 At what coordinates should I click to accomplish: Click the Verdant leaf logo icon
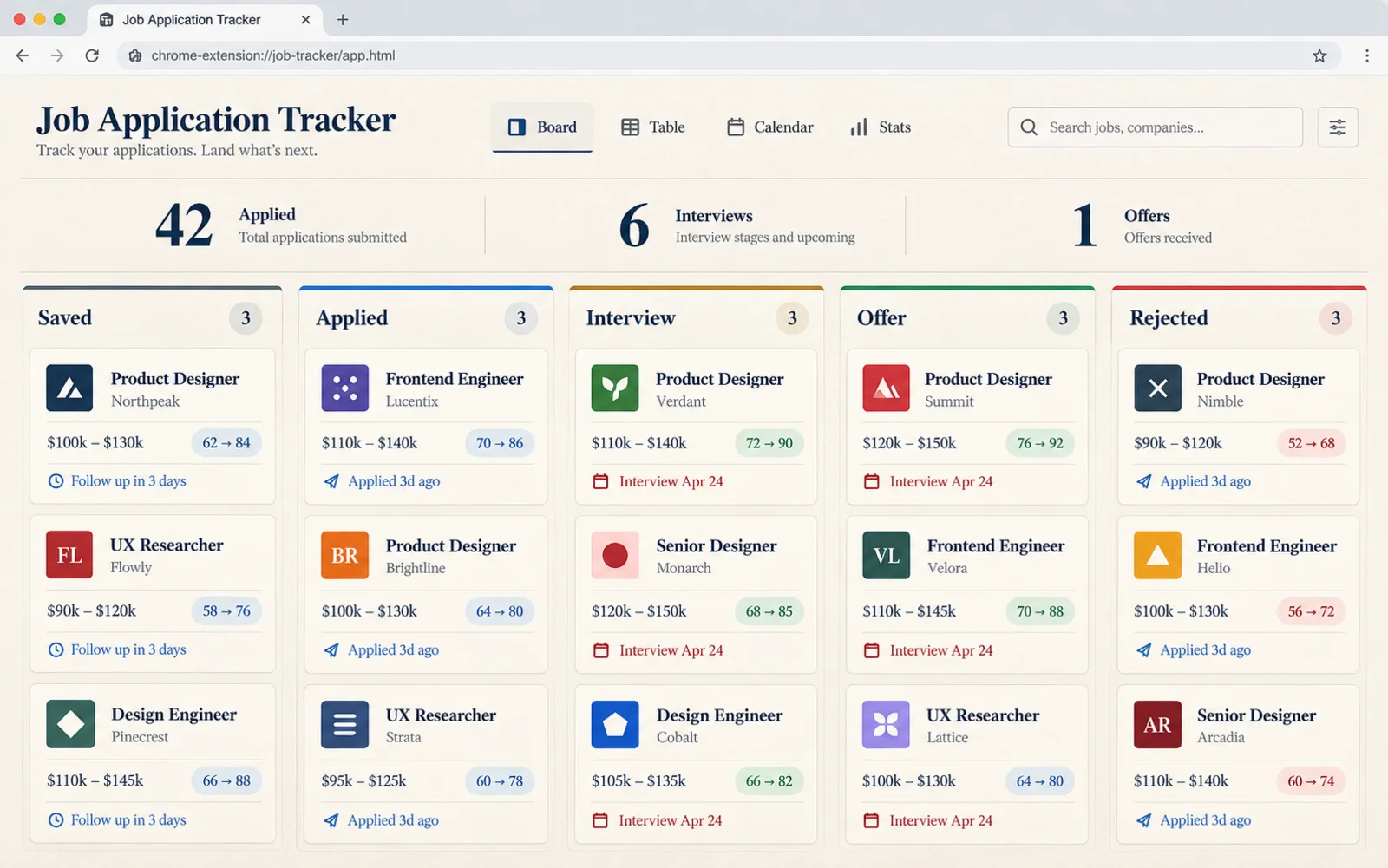pos(615,388)
